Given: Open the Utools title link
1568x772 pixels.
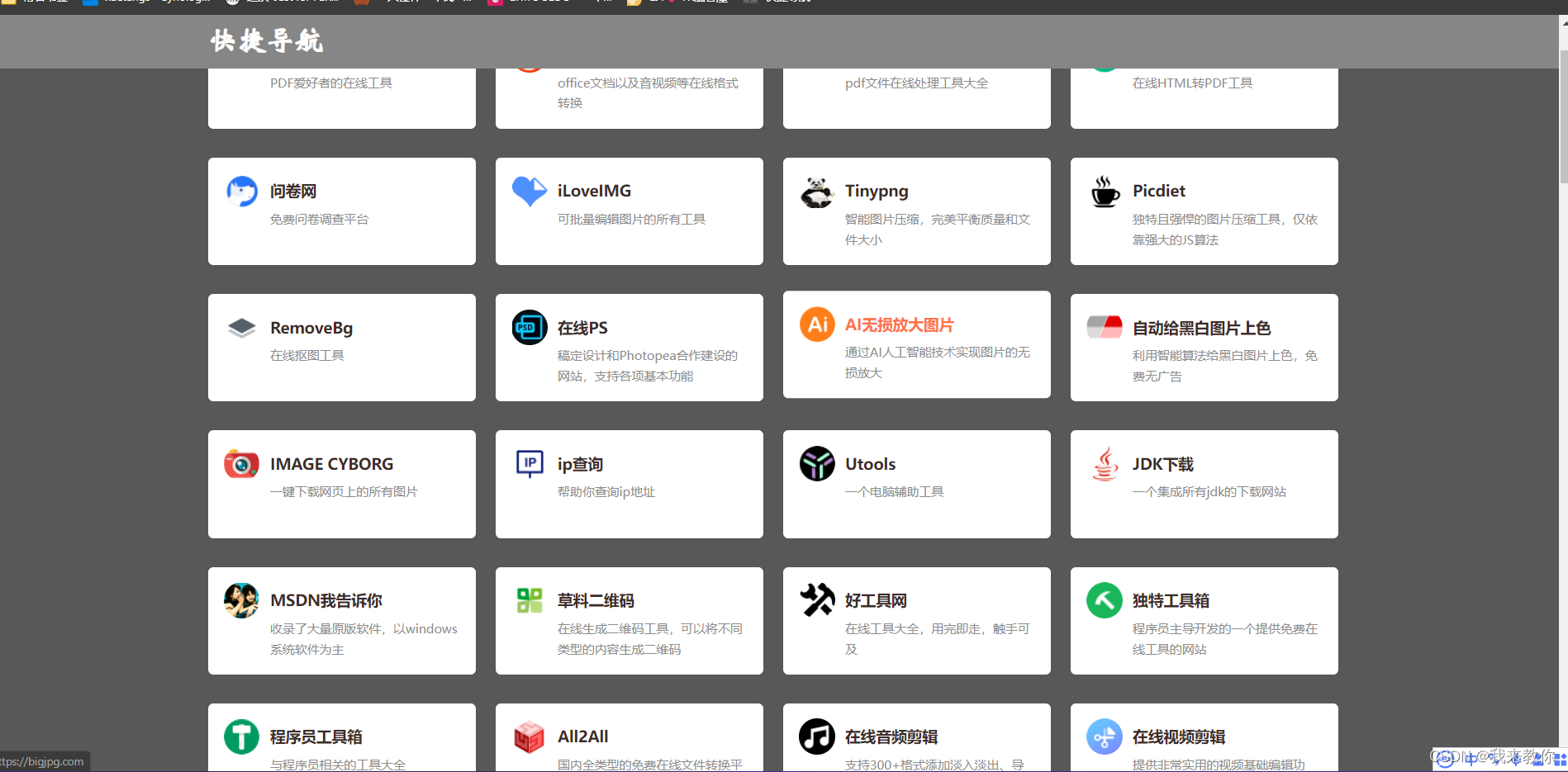Looking at the screenshot, I should click(x=870, y=464).
